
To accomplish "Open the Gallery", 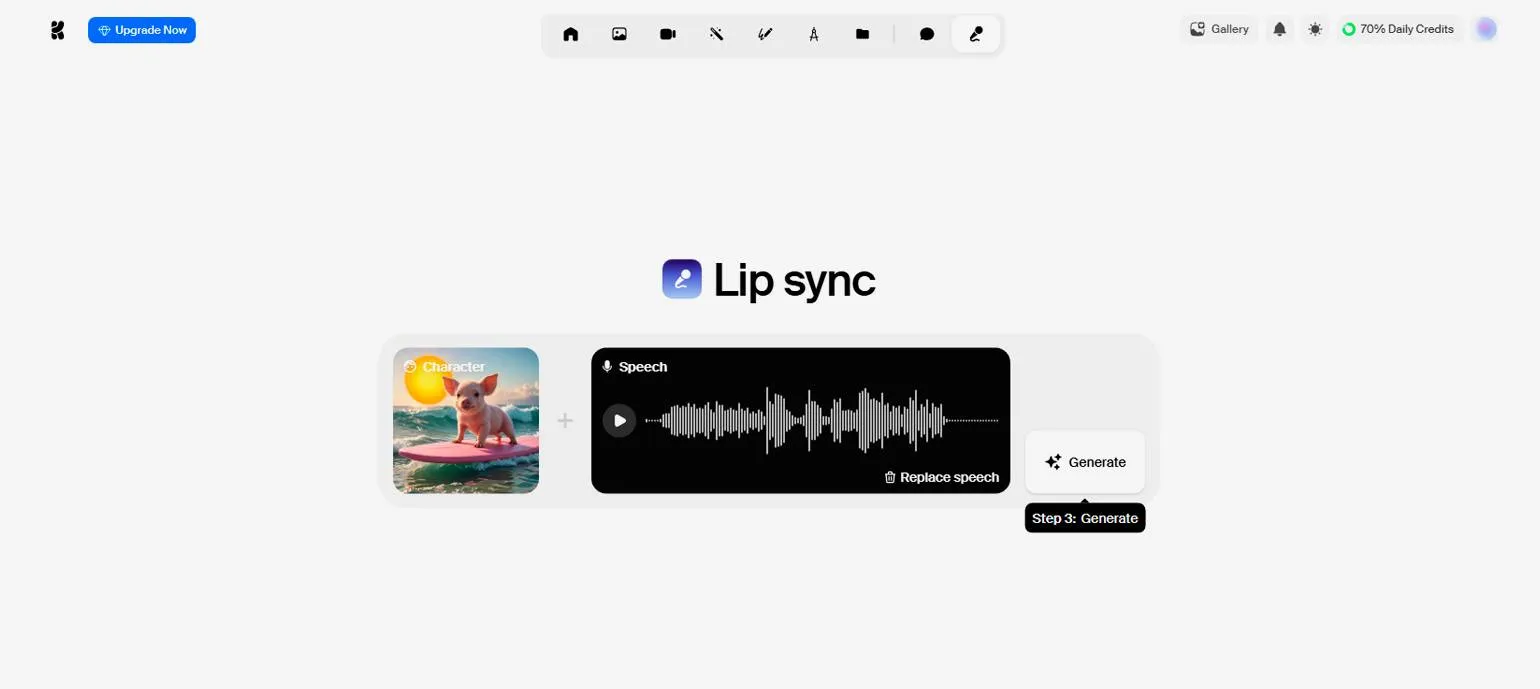I will [1219, 29].
